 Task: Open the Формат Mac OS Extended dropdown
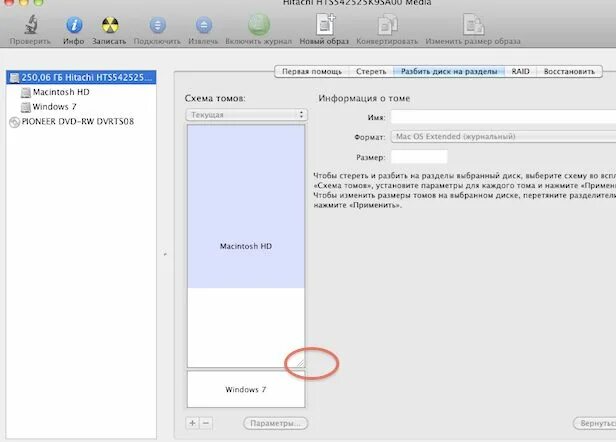point(503,136)
